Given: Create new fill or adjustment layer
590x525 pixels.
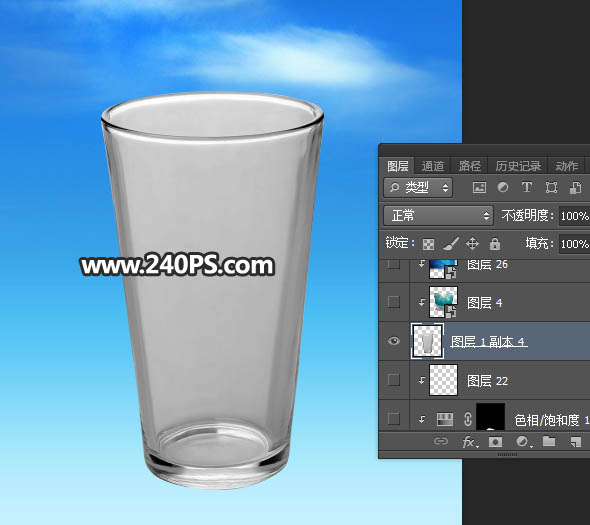Looking at the screenshot, I should click(x=523, y=441).
